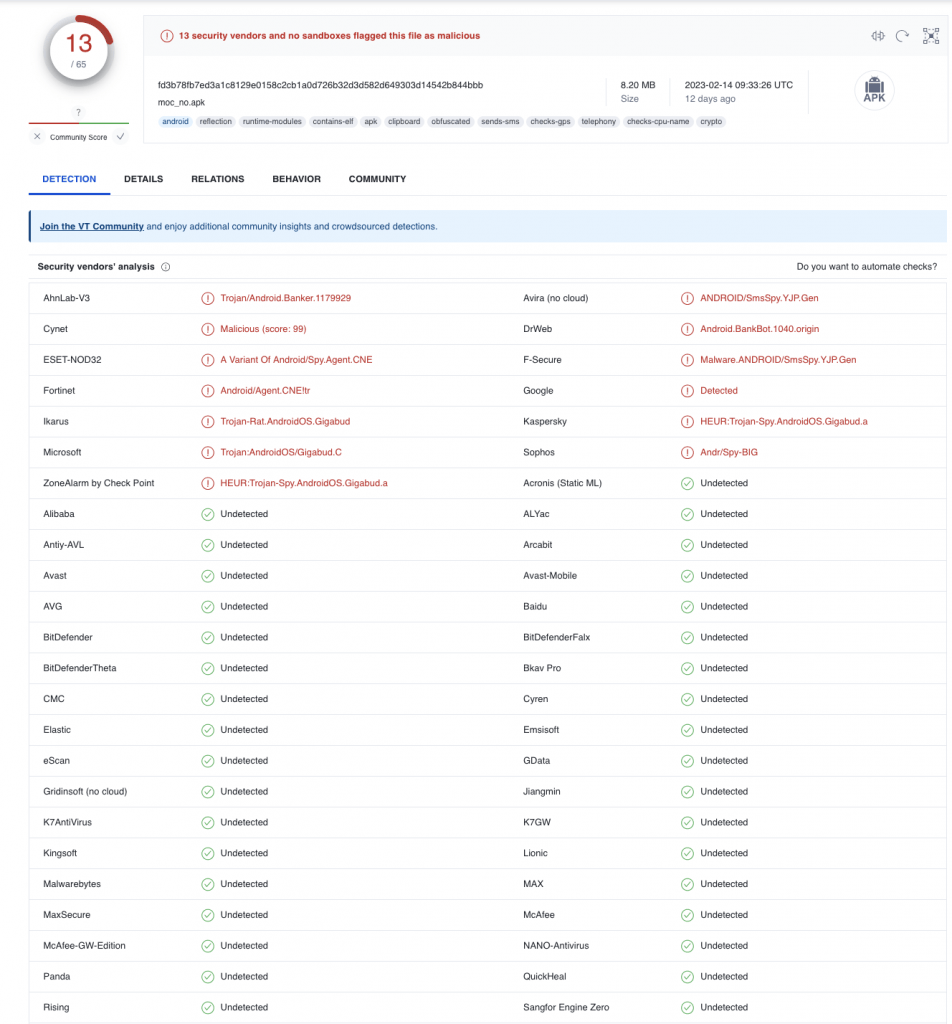
Task: Click the Community Score label
Action: tap(78, 137)
